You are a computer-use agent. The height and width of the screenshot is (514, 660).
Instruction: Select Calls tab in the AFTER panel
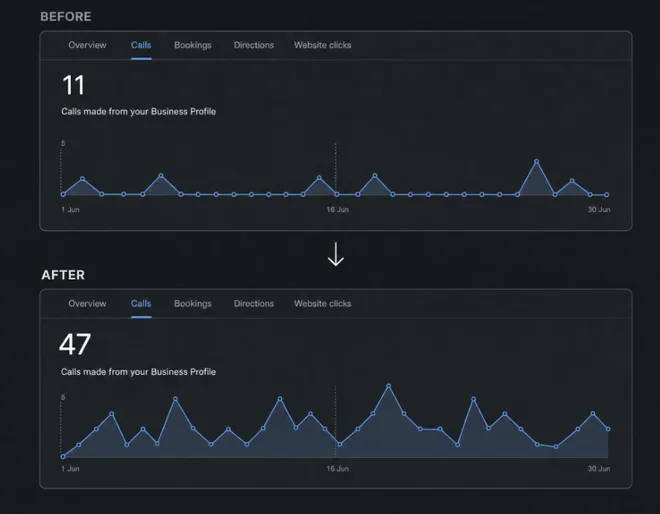coord(141,304)
